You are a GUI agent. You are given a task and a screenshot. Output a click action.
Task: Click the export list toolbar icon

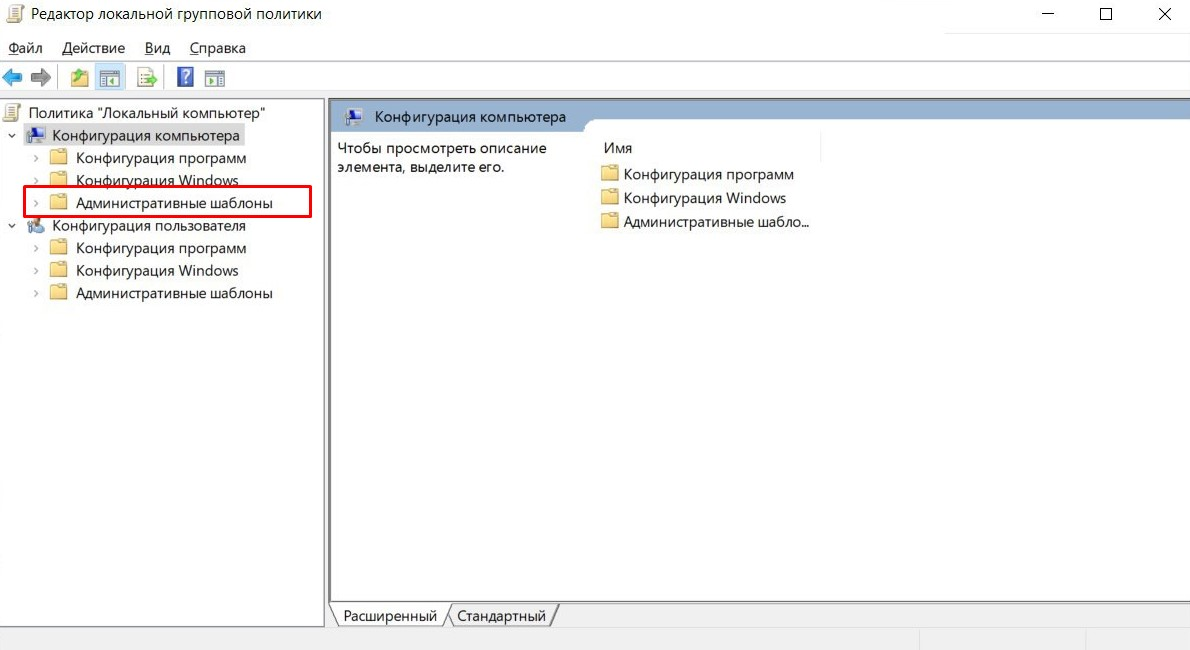coord(146,77)
